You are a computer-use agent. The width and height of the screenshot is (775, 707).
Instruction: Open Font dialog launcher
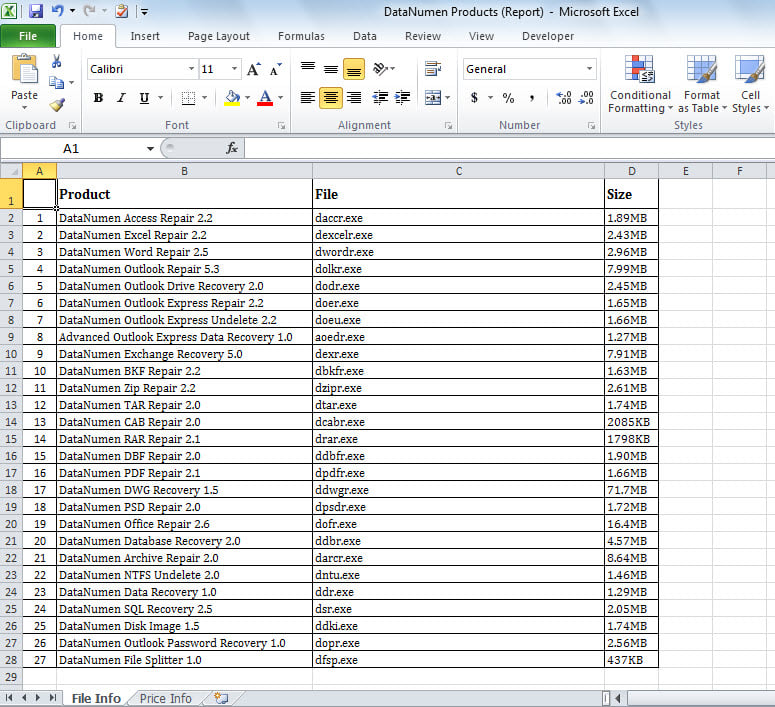281,126
